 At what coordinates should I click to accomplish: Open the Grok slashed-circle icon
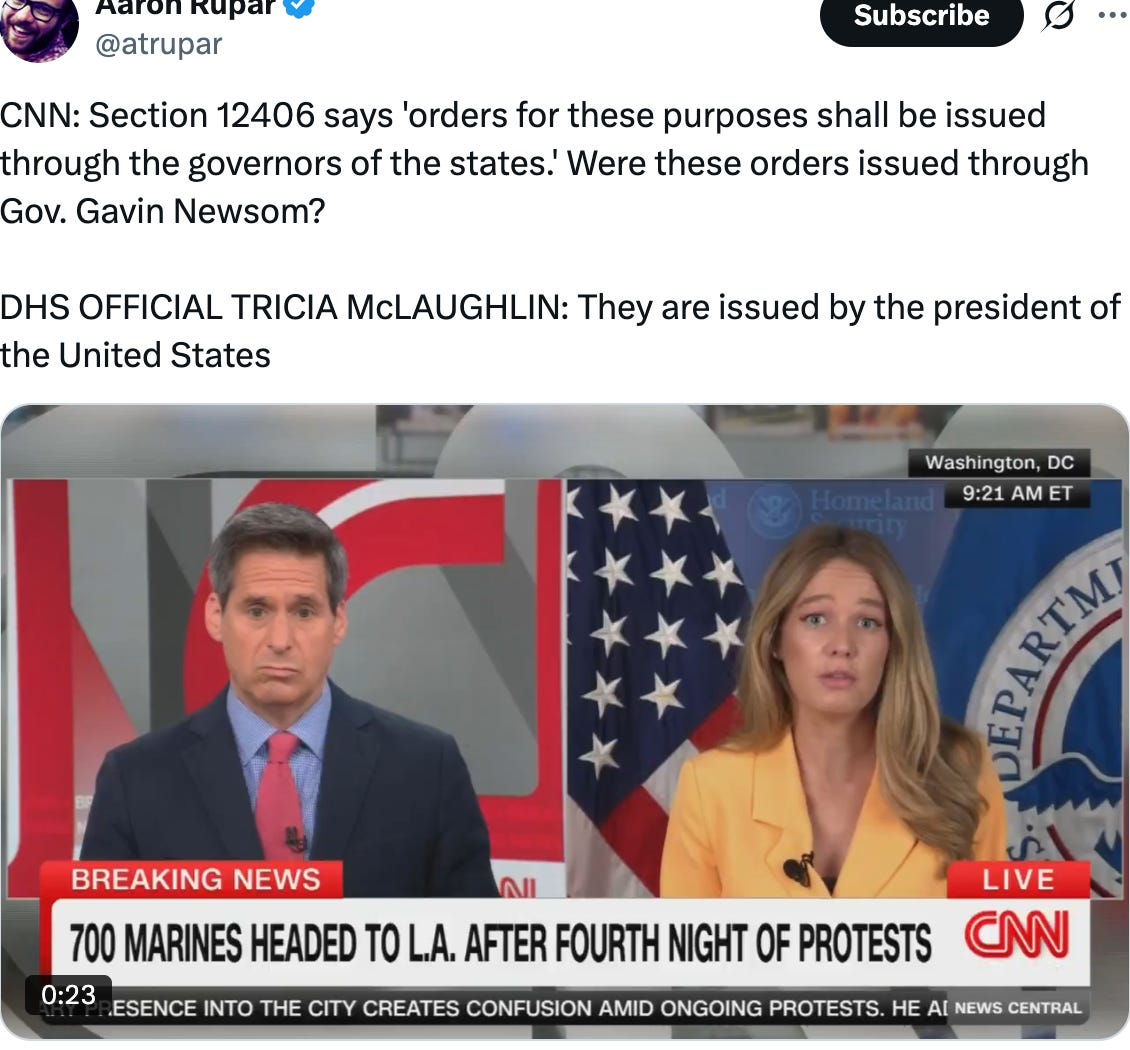point(1058,16)
